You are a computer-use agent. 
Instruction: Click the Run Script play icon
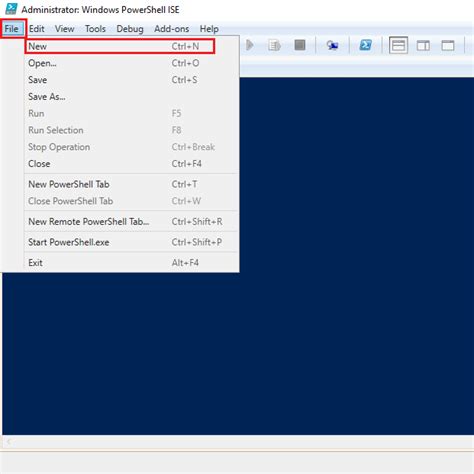click(x=250, y=45)
